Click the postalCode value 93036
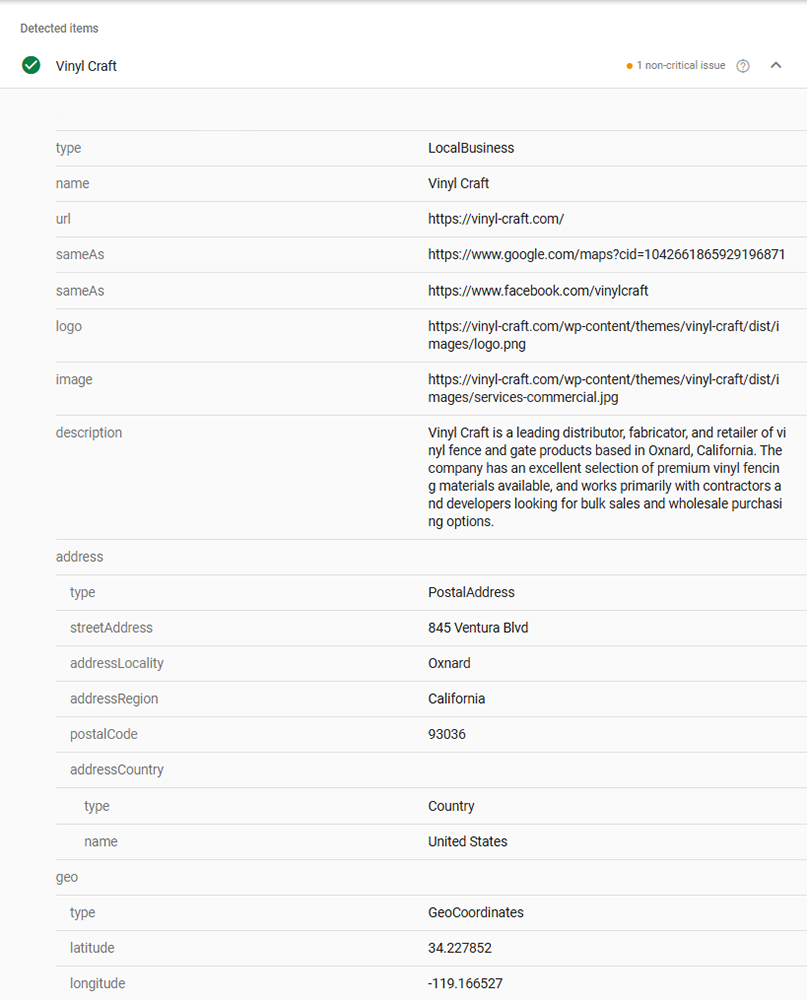This screenshot has width=807, height=1000. point(447,734)
